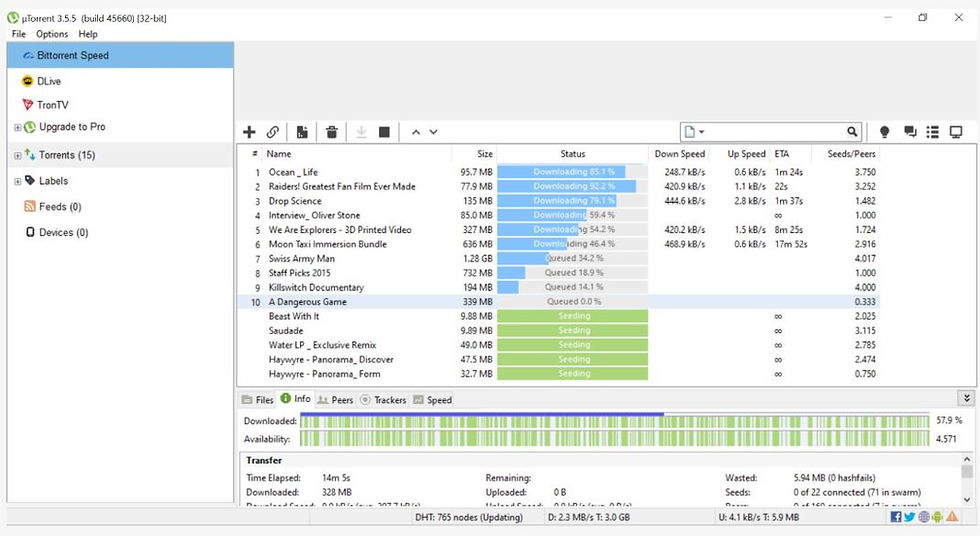
Task: Switch to the Speed tab
Action: coord(432,400)
